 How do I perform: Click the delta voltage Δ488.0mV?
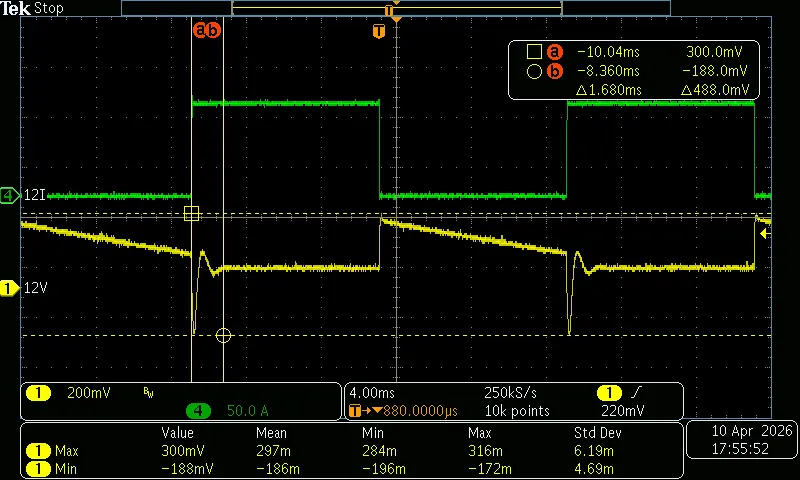point(715,90)
